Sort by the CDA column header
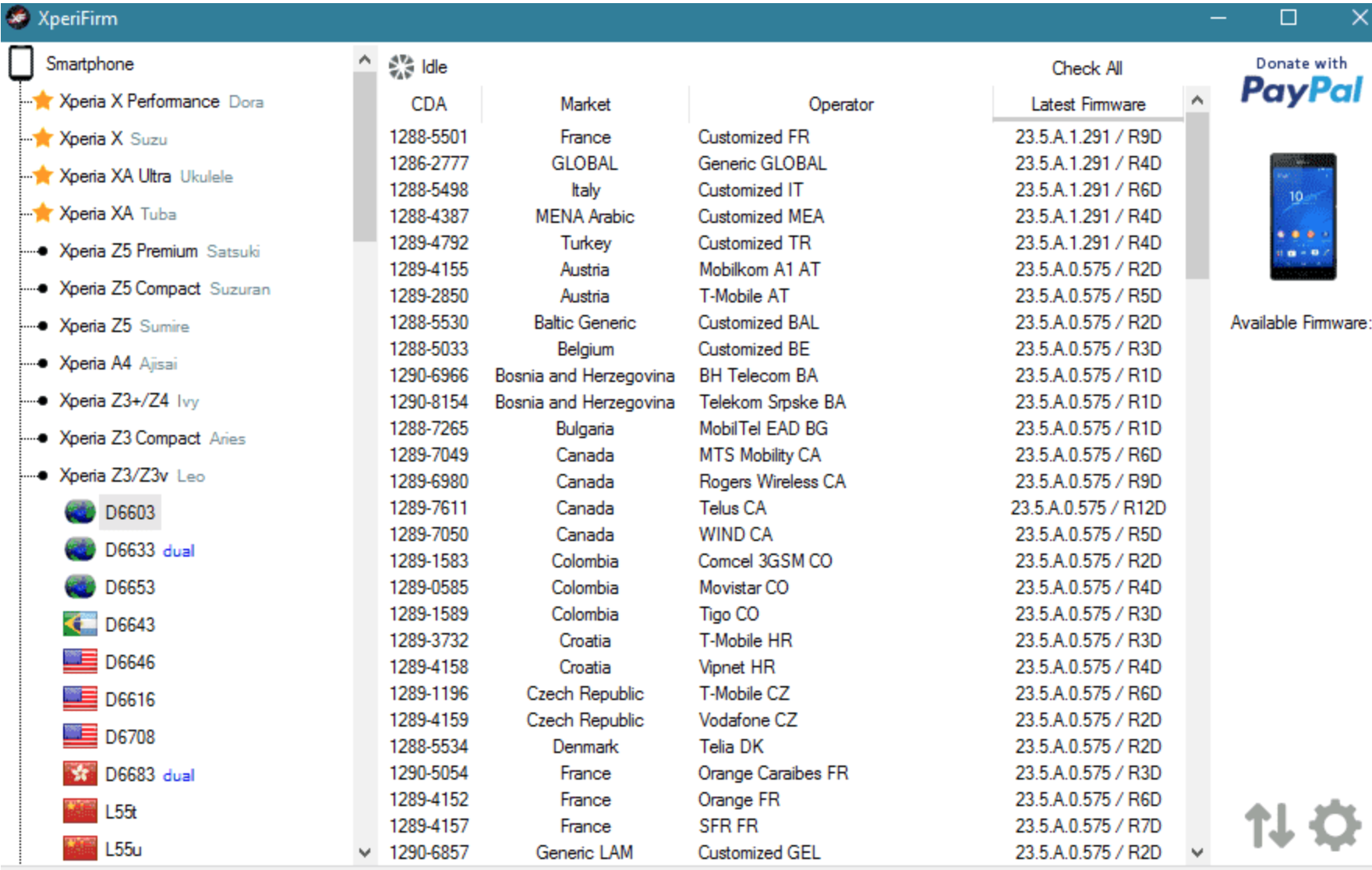Viewport: 1372px width, 870px height. coord(429,104)
